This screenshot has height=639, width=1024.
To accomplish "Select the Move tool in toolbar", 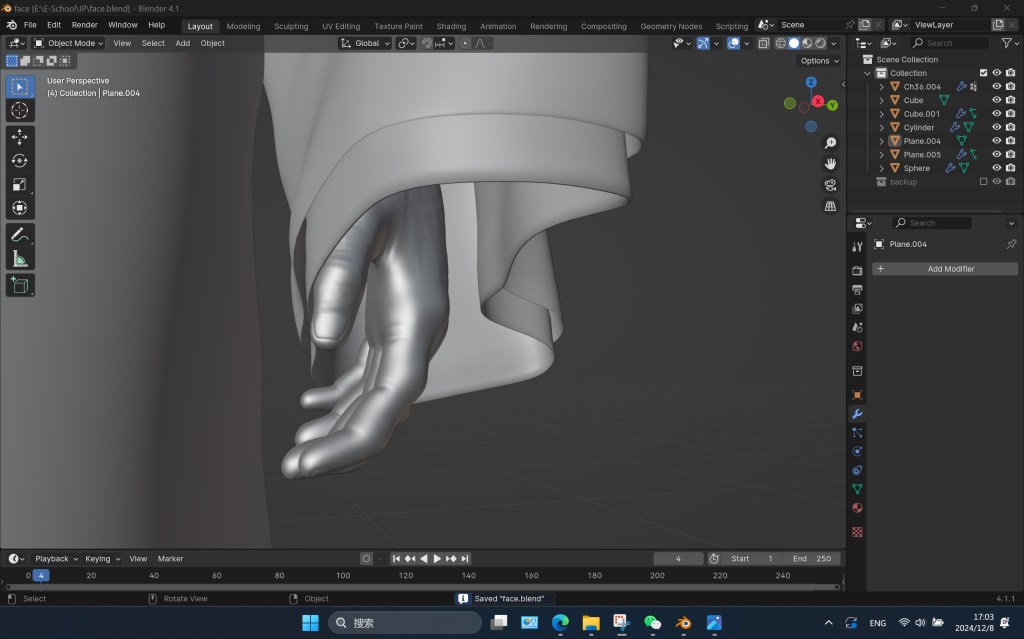I will [19, 136].
